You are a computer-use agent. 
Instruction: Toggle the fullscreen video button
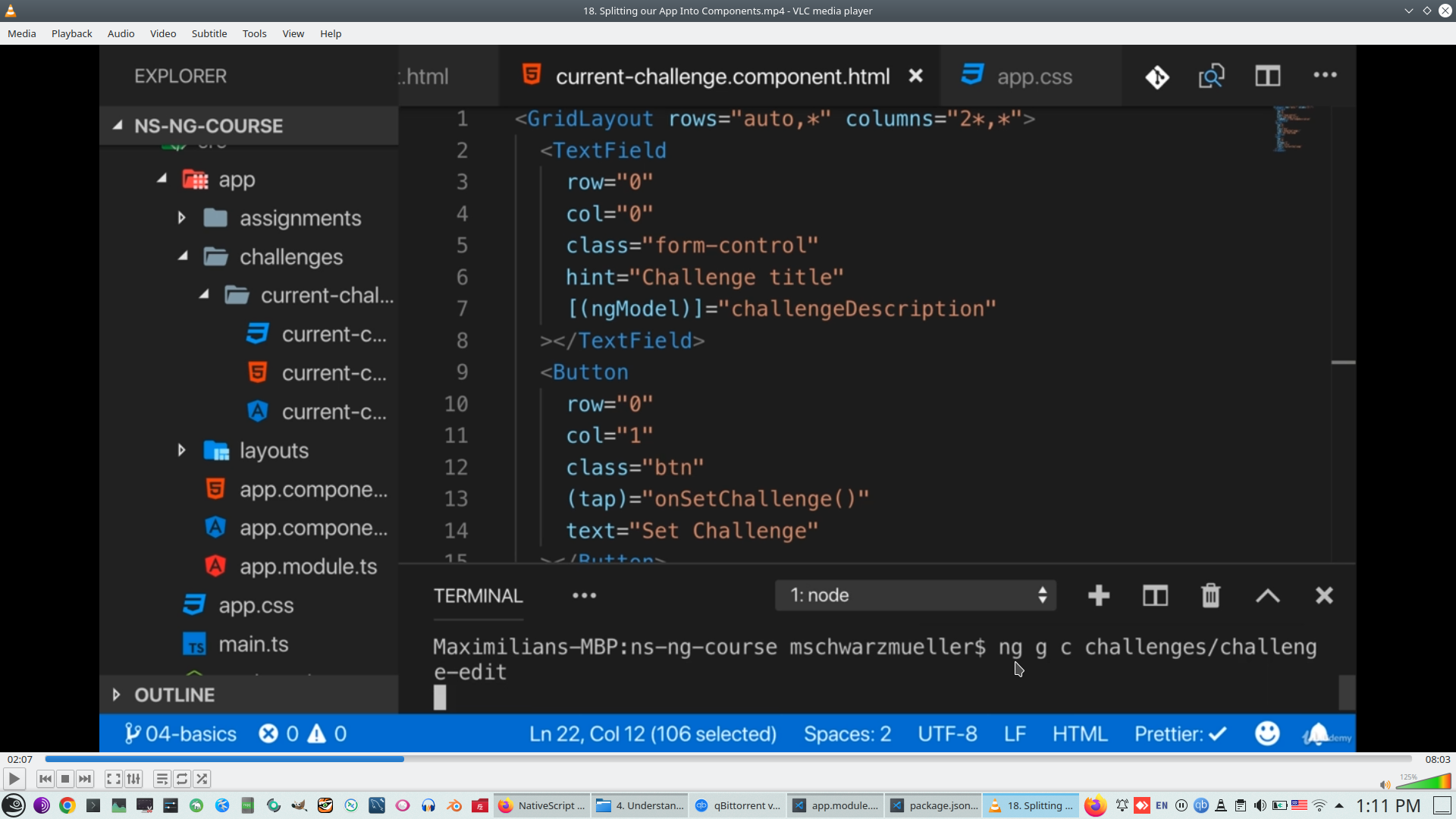(x=113, y=779)
